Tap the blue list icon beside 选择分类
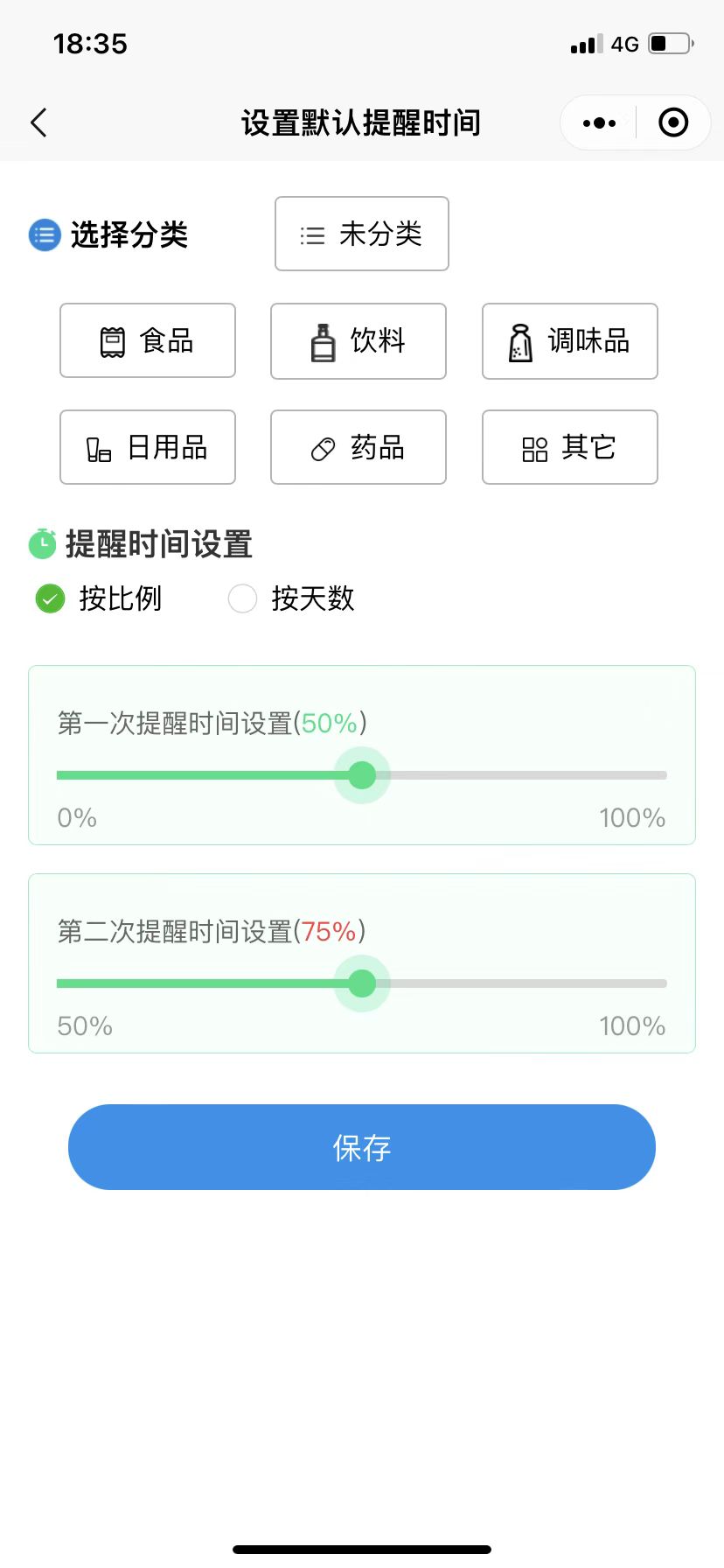The image size is (724, 1568). click(x=45, y=234)
